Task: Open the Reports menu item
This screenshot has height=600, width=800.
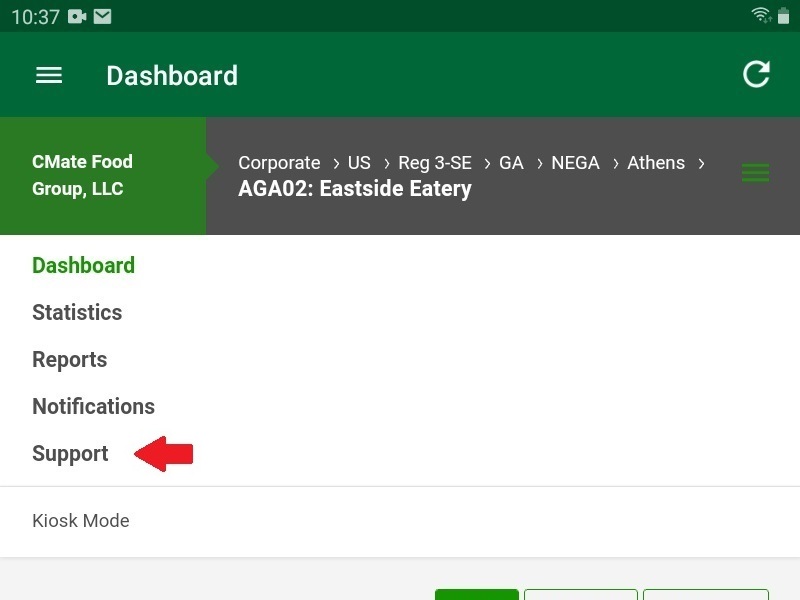Action: [69, 359]
